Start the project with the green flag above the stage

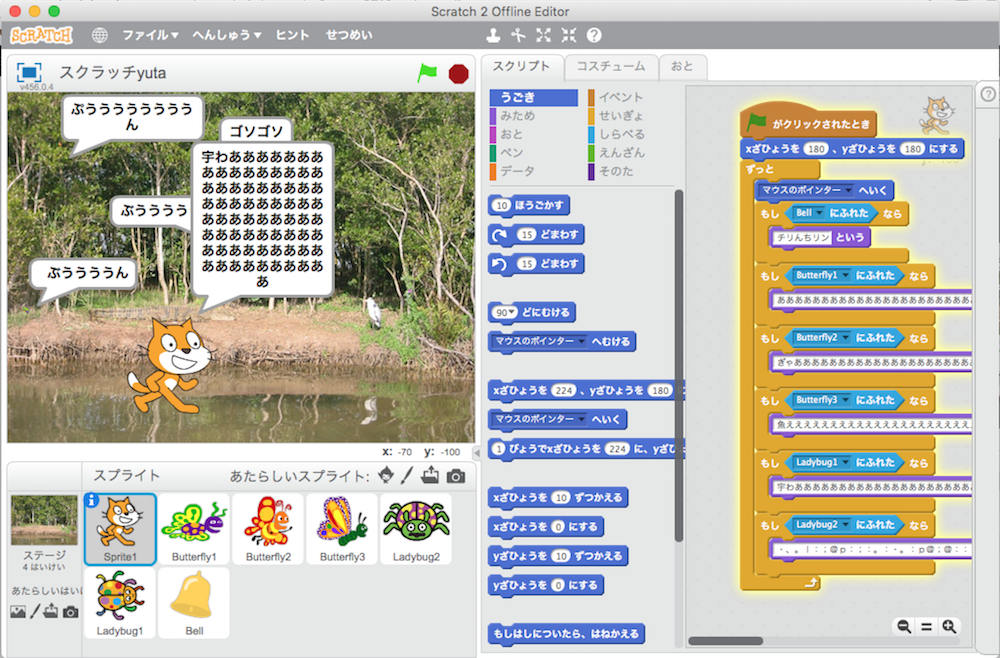pyautogui.click(x=427, y=73)
